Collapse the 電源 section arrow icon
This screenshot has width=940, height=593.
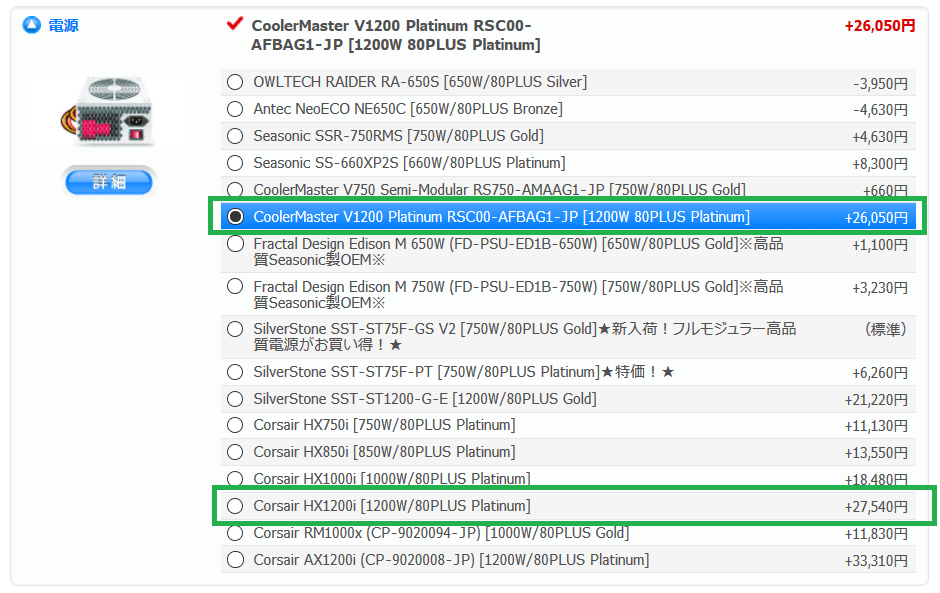point(31,25)
